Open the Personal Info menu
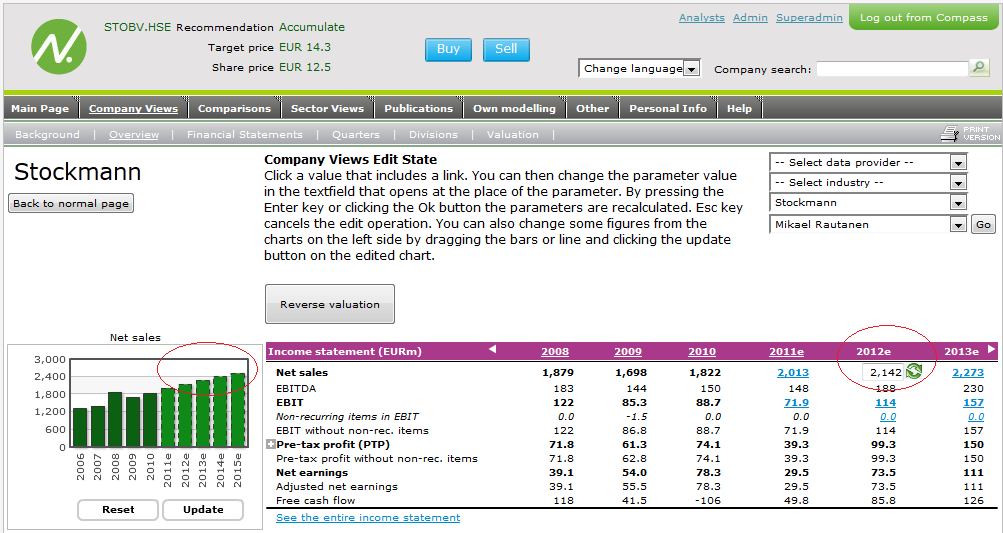Image resolution: width=1003 pixels, height=533 pixels. coord(668,108)
